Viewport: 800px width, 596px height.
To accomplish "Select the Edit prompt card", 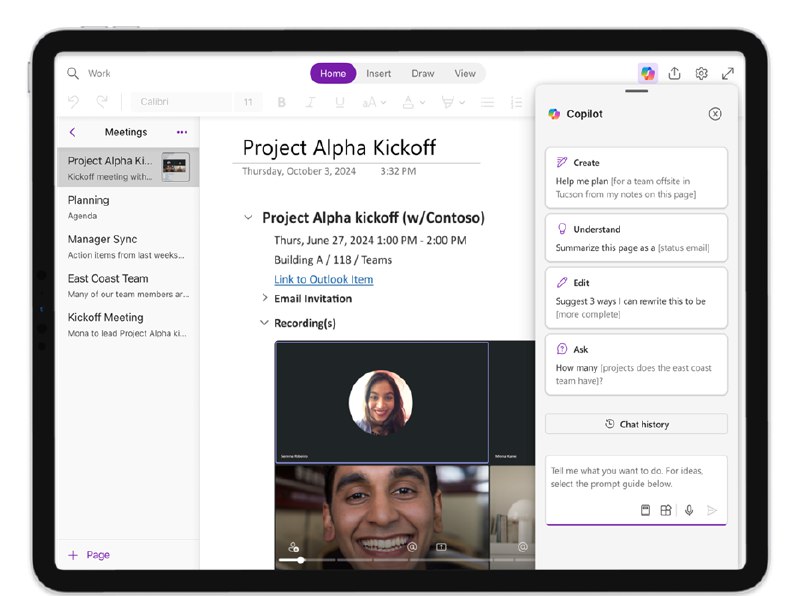I will (x=636, y=298).
